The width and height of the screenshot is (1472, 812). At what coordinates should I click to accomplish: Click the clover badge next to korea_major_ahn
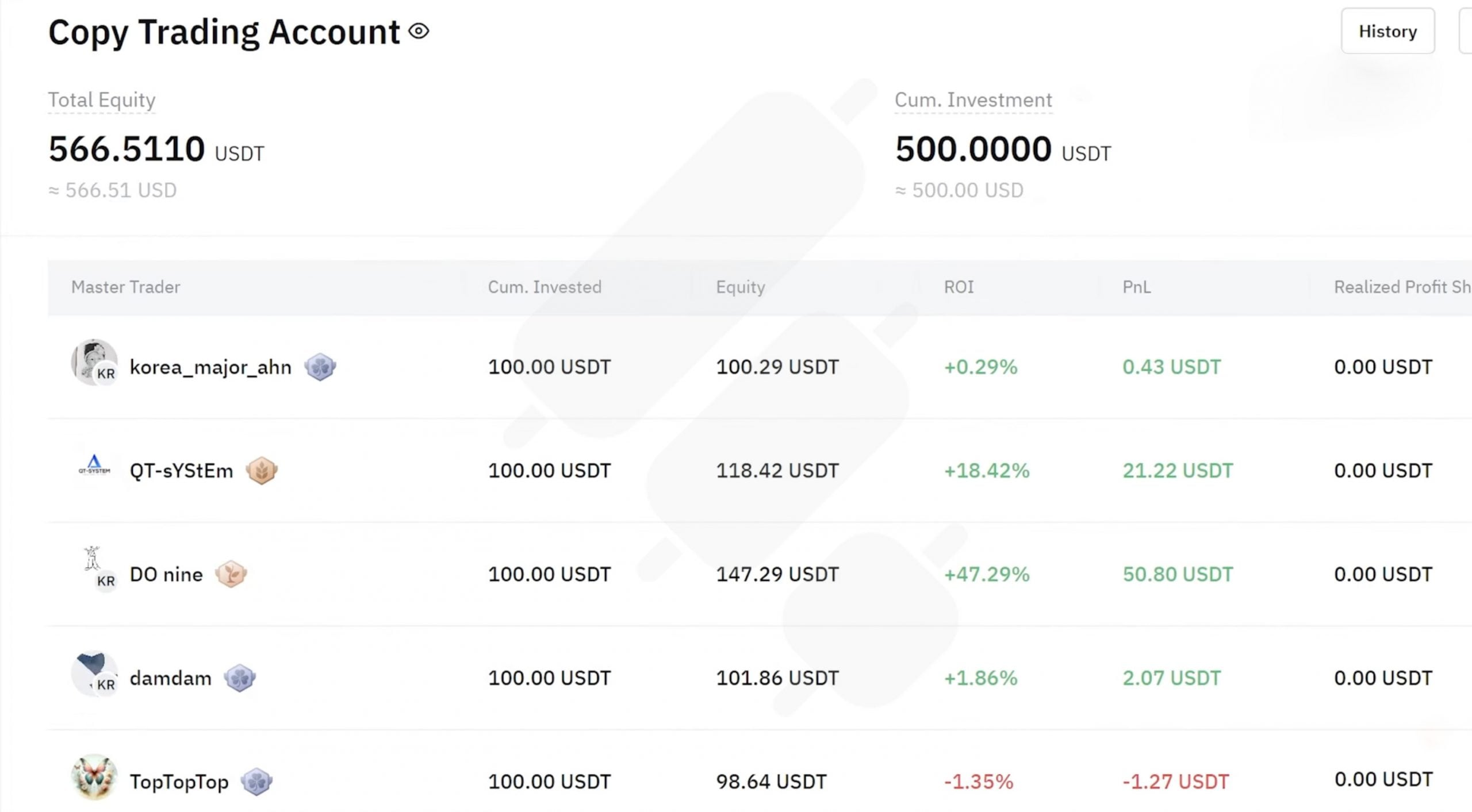321,367
